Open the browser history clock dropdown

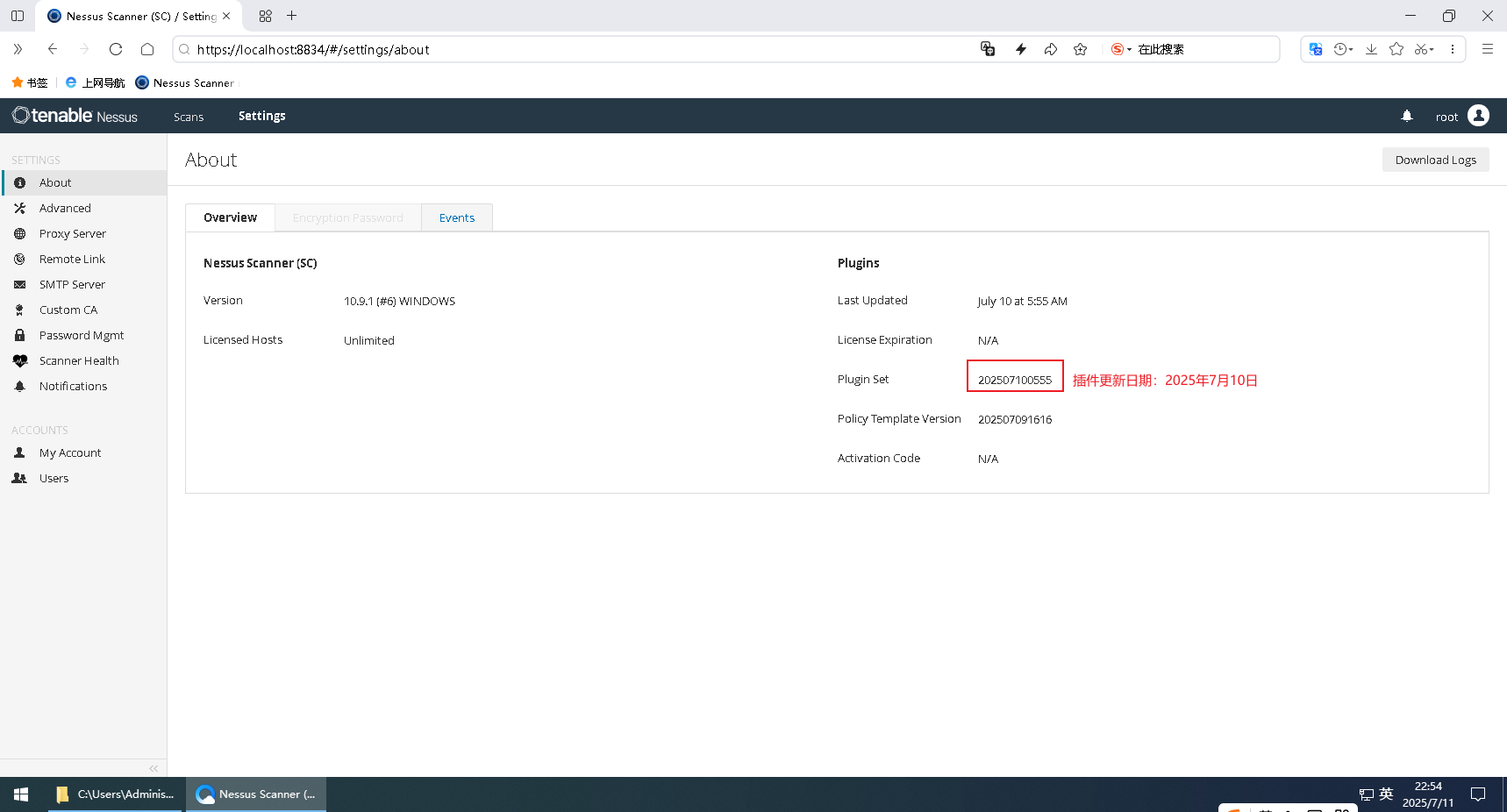1343,49
